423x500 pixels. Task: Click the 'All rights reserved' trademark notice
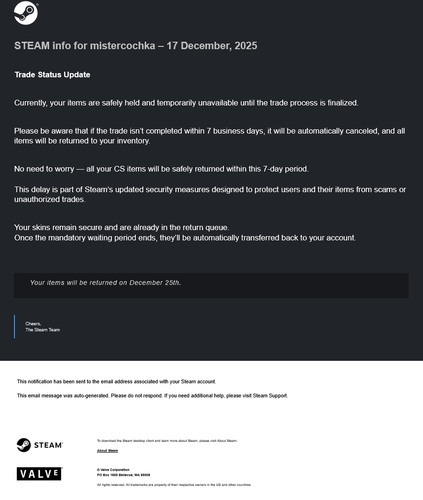click(174, 485)
